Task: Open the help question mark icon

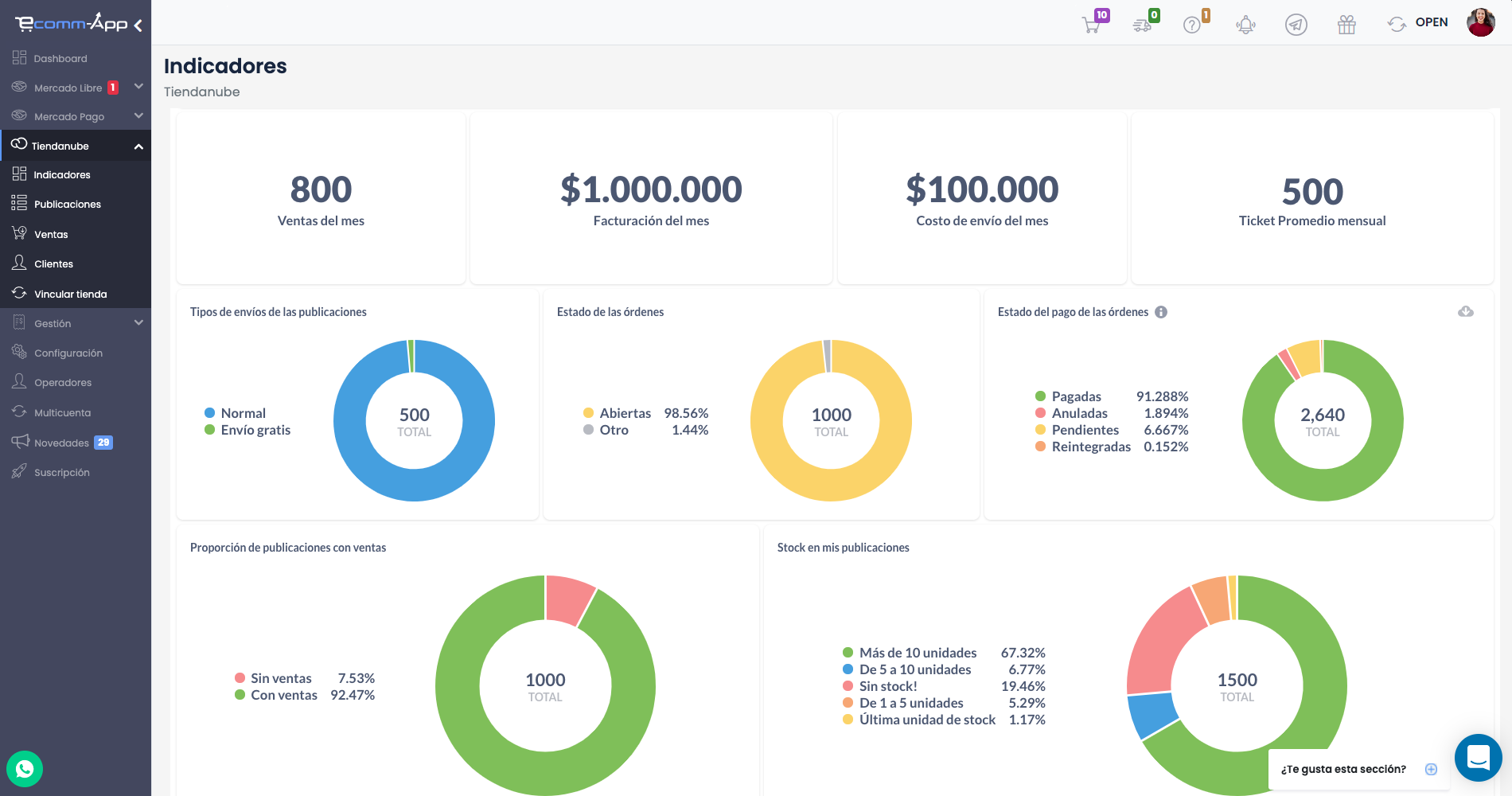Action: (x=1192, y=25)
